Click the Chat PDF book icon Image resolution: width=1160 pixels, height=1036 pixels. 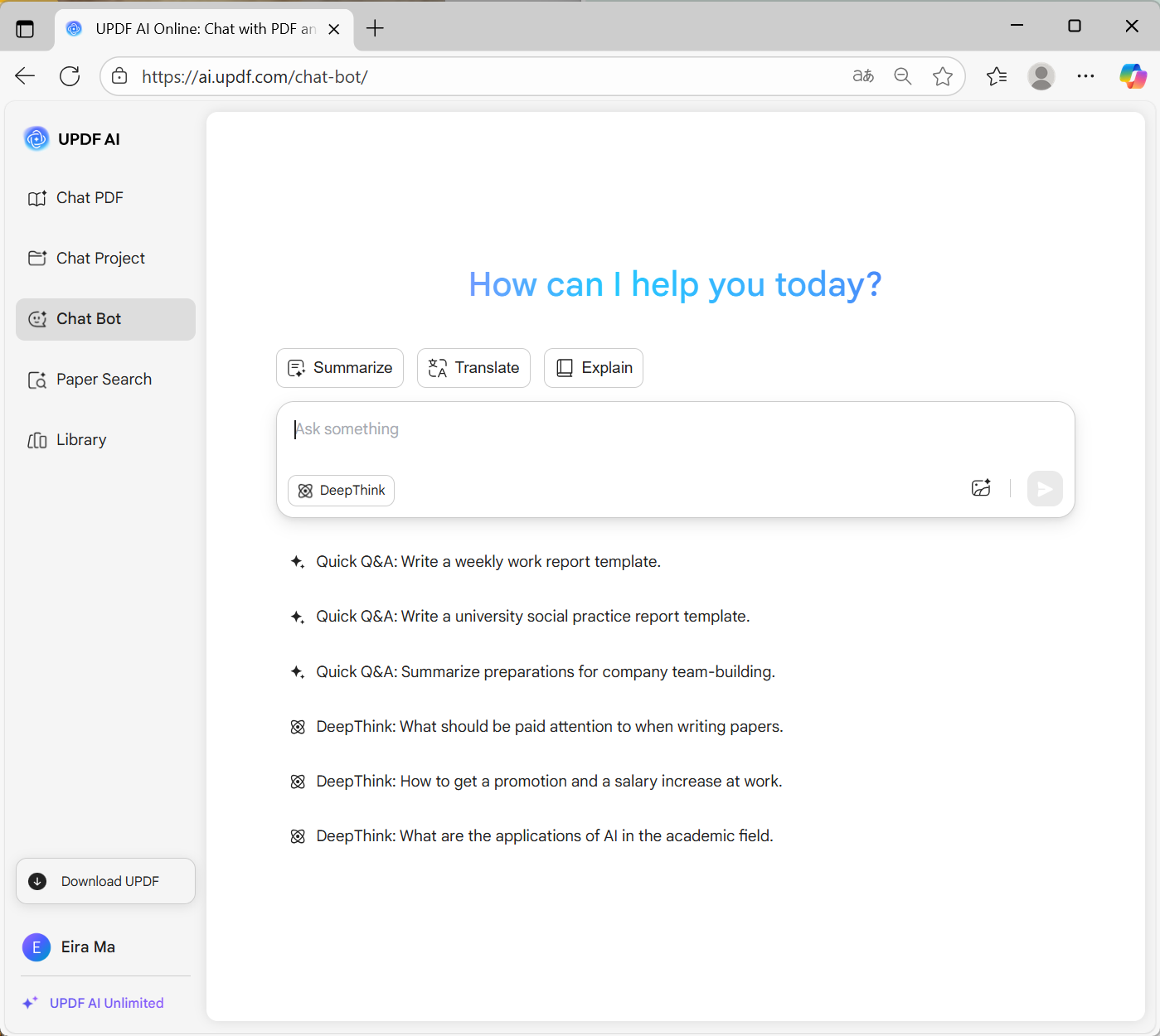(37, 198)
